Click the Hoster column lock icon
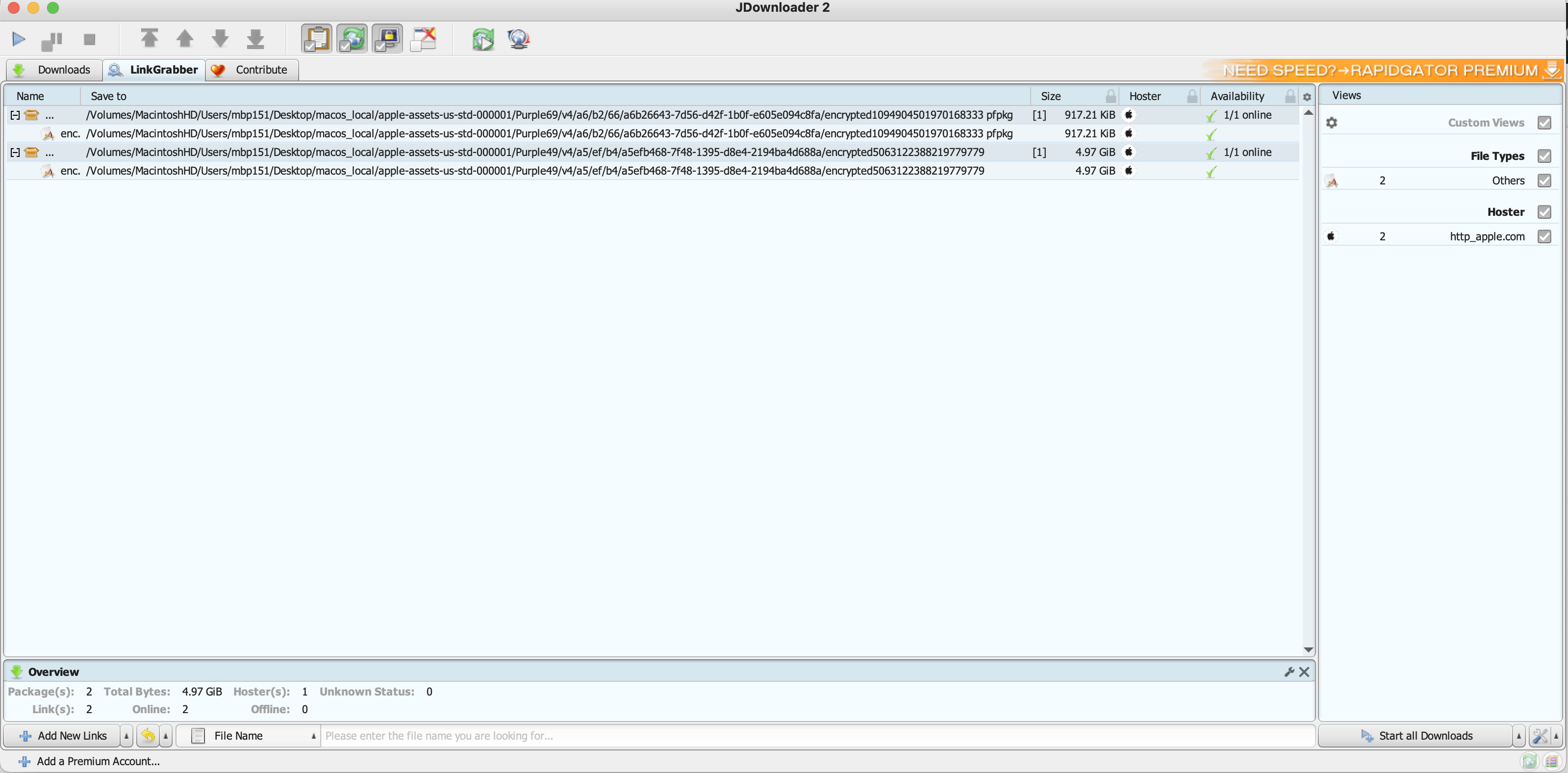The image size is (1568, 773). (1192, 96)
